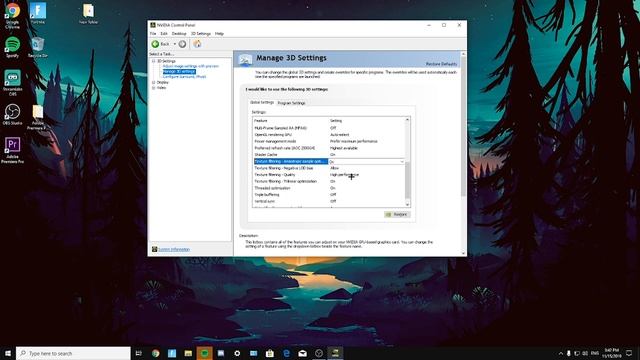Select the Triple buffering row
Screen dimensions: 640x360
pyautogui.click(x=329, y=195)
